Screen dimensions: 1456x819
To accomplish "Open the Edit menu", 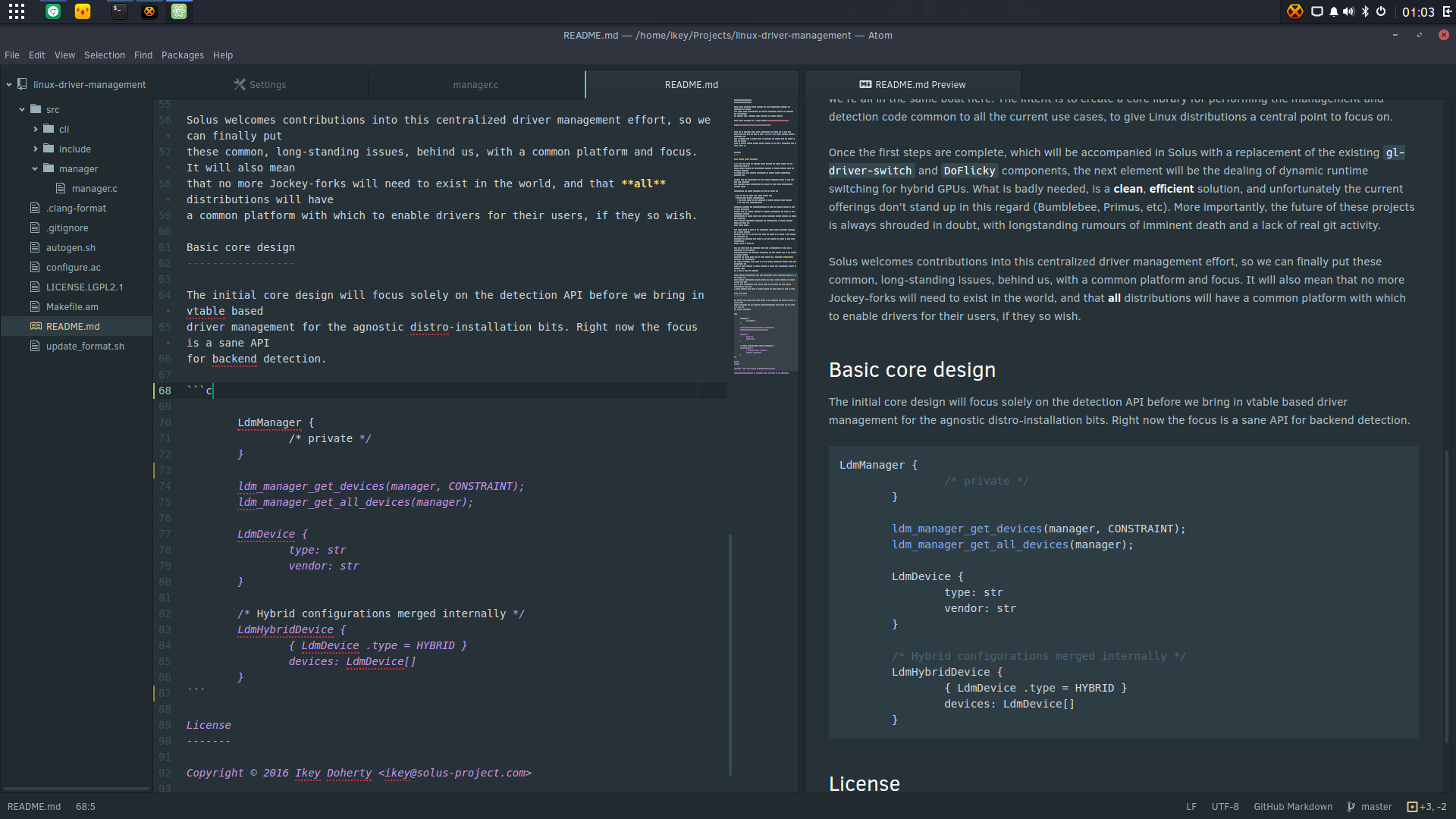I will point(36,55).
